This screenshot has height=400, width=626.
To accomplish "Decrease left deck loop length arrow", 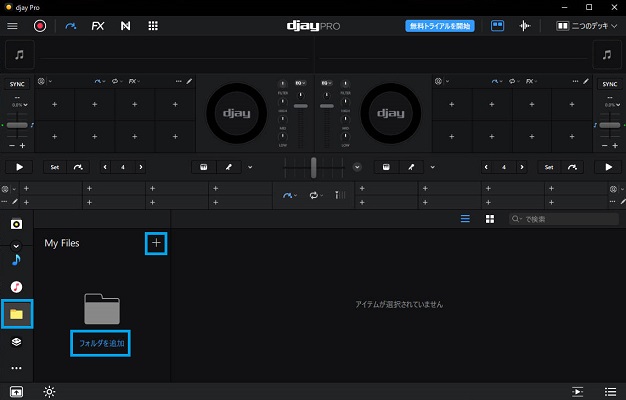I will click(105, 167).
